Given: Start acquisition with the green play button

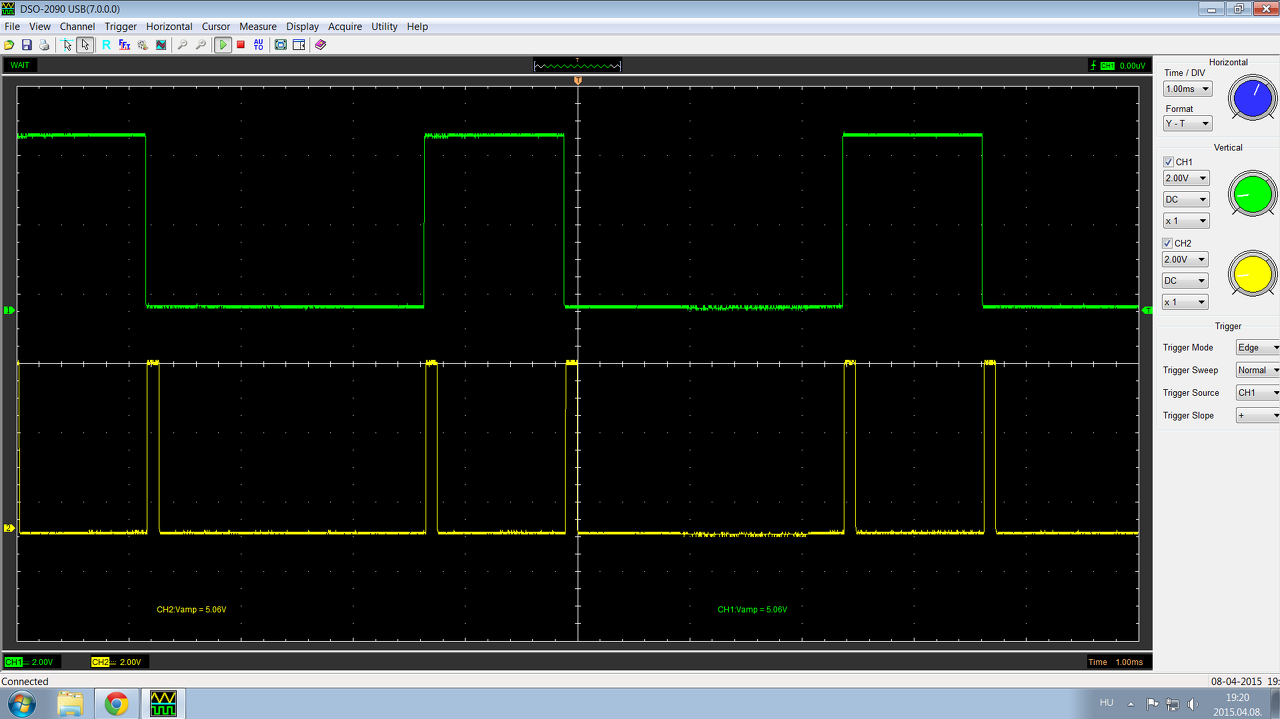Looking at the screenshot, I should (223, 45).
